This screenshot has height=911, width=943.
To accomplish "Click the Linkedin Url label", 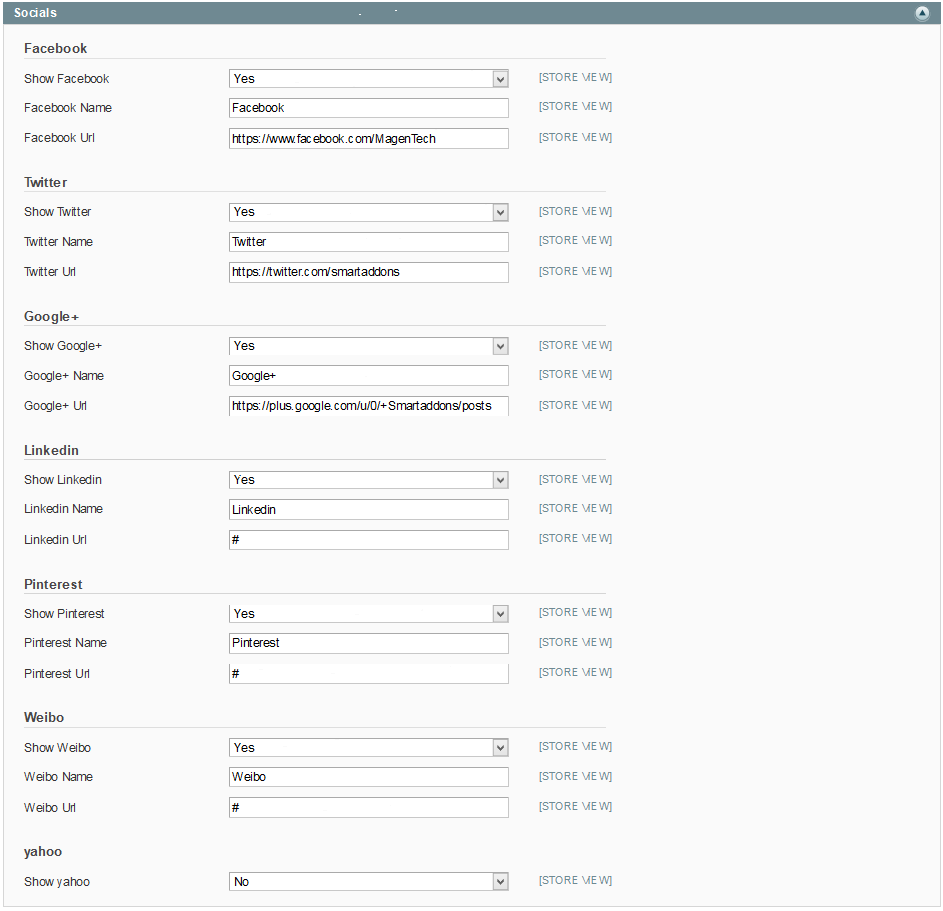I will point(55,540).
